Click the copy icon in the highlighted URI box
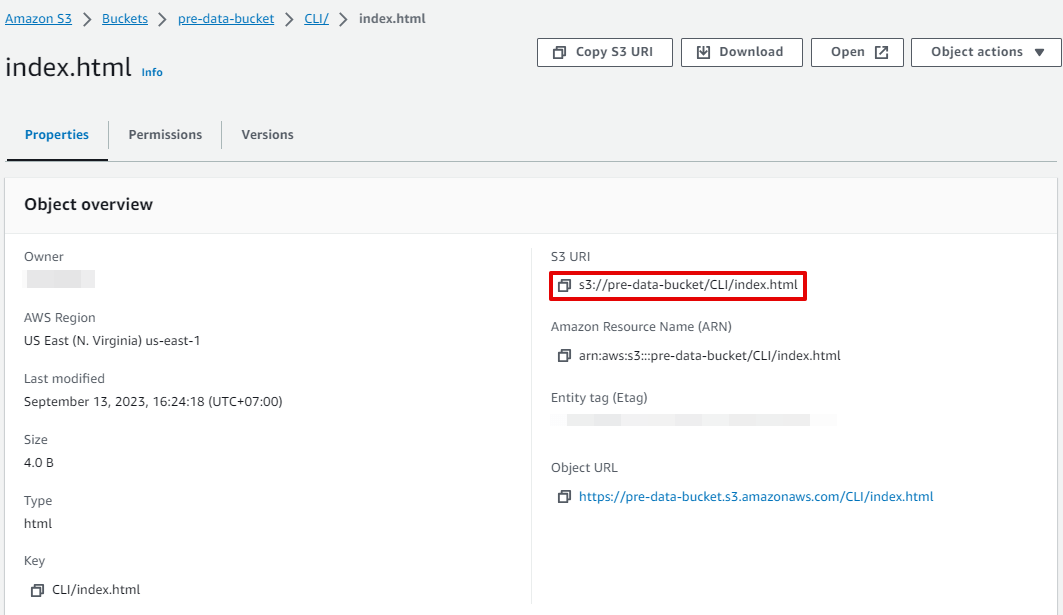Viewport: 1063px width, 615px height. click(x=564, y=285)
